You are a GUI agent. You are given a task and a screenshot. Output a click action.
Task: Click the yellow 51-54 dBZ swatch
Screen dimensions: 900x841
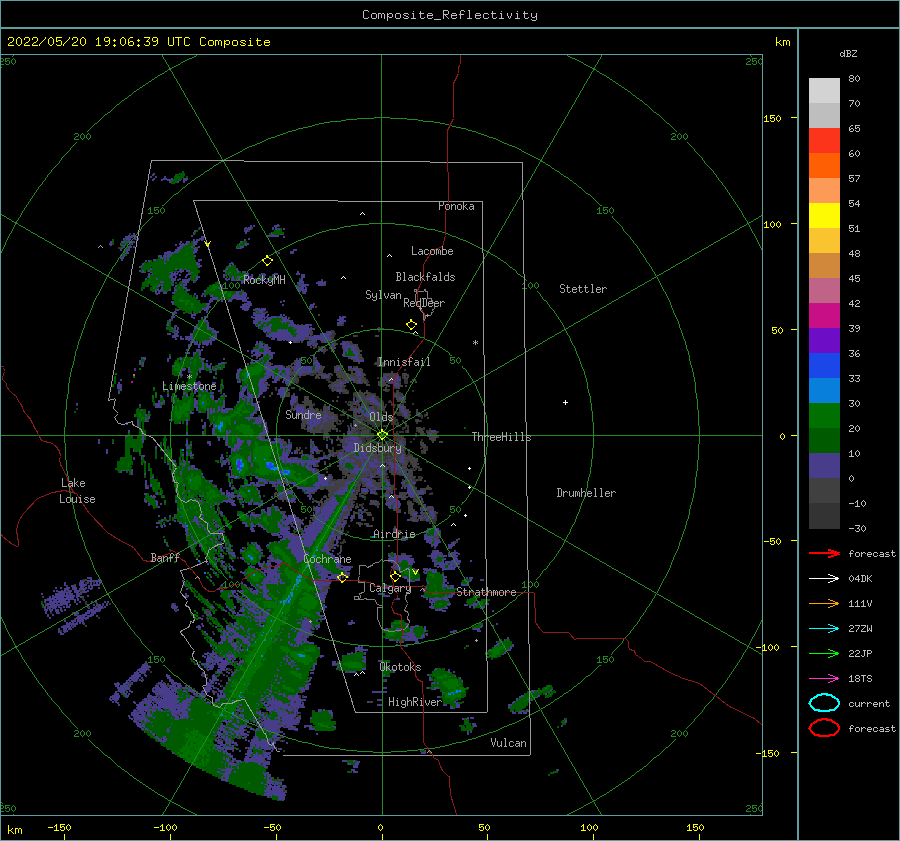[x=824, y=216]
